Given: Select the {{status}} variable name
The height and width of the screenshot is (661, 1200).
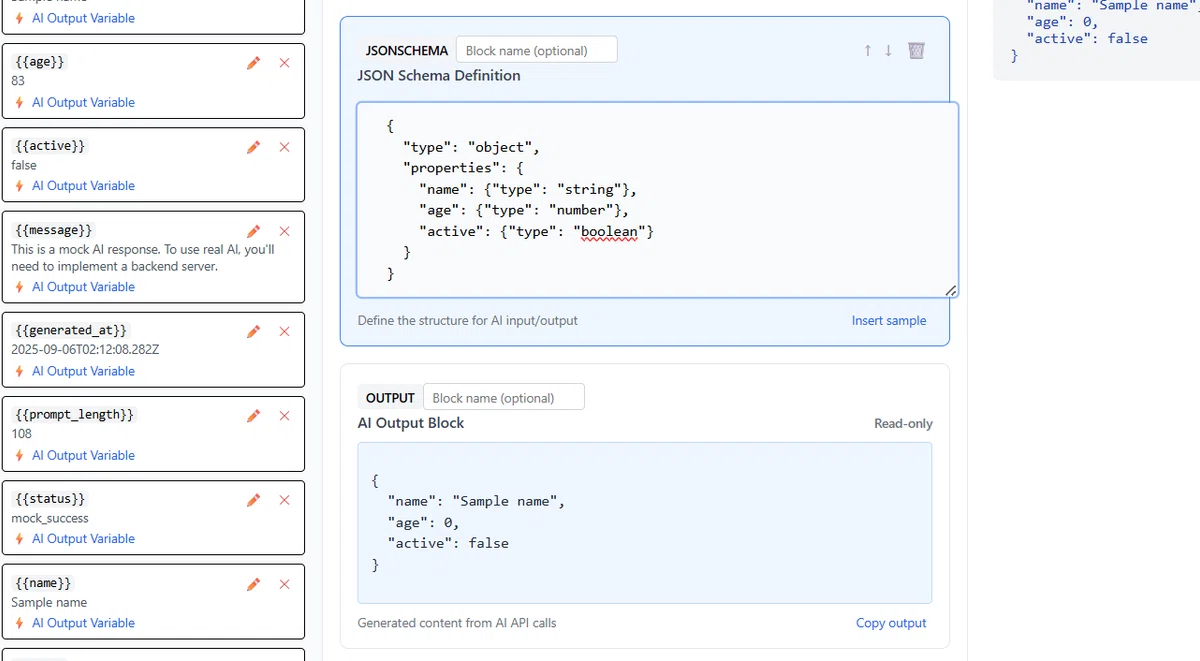Looking at the screenshot, I should point(51,498).
